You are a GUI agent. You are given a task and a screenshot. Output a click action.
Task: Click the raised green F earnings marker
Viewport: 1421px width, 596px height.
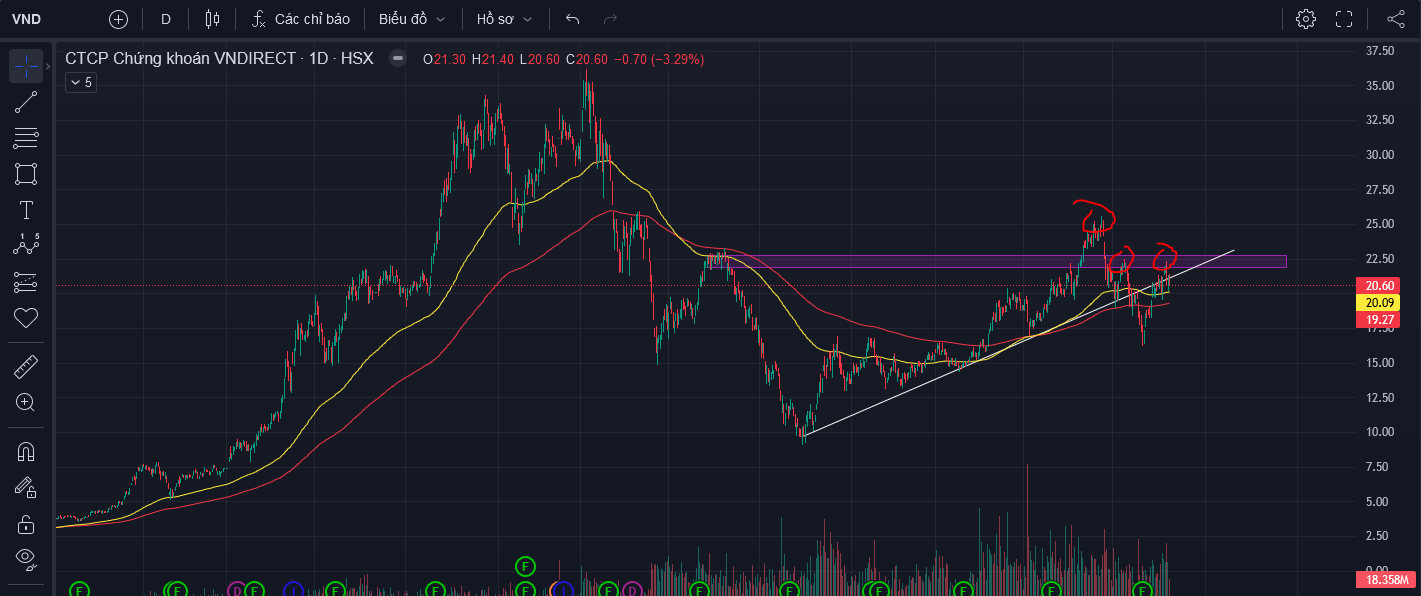pos(526,567)
